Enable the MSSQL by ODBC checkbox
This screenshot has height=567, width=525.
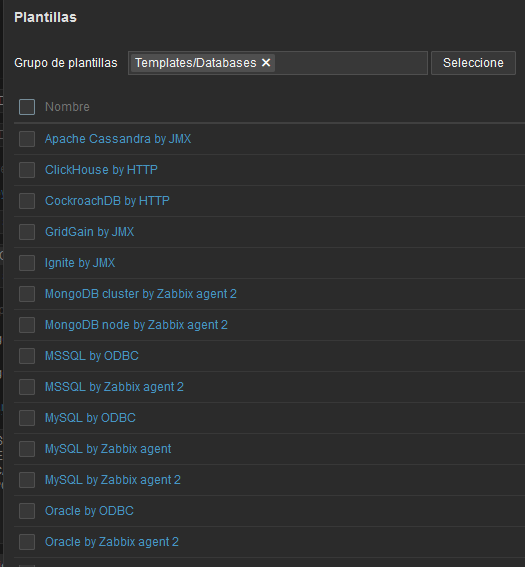27,356
